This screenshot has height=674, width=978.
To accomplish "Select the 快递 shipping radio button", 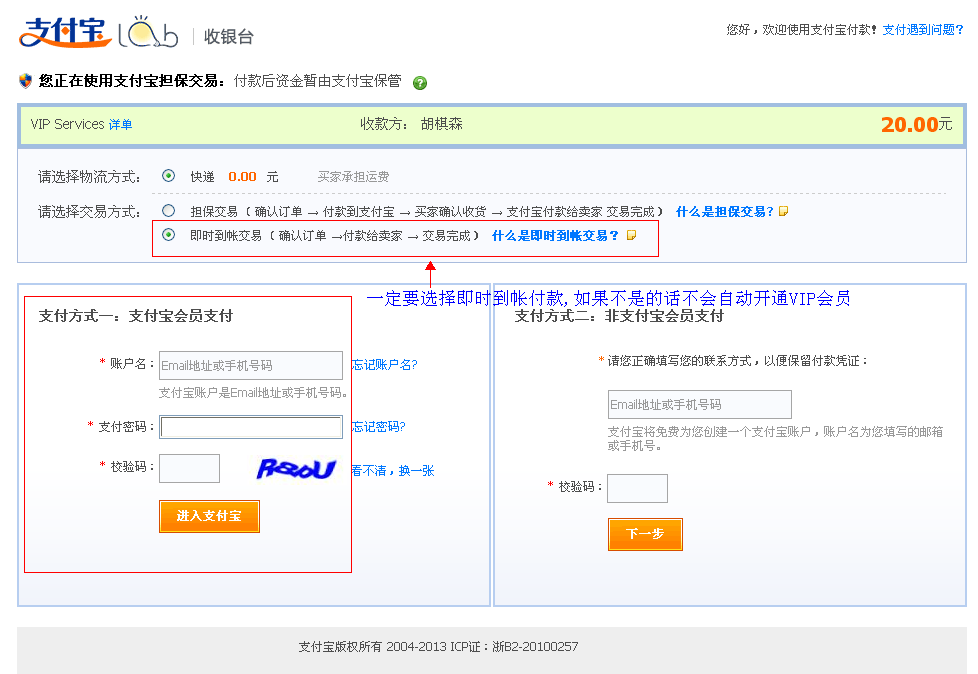I will click(x=168, y=176).
